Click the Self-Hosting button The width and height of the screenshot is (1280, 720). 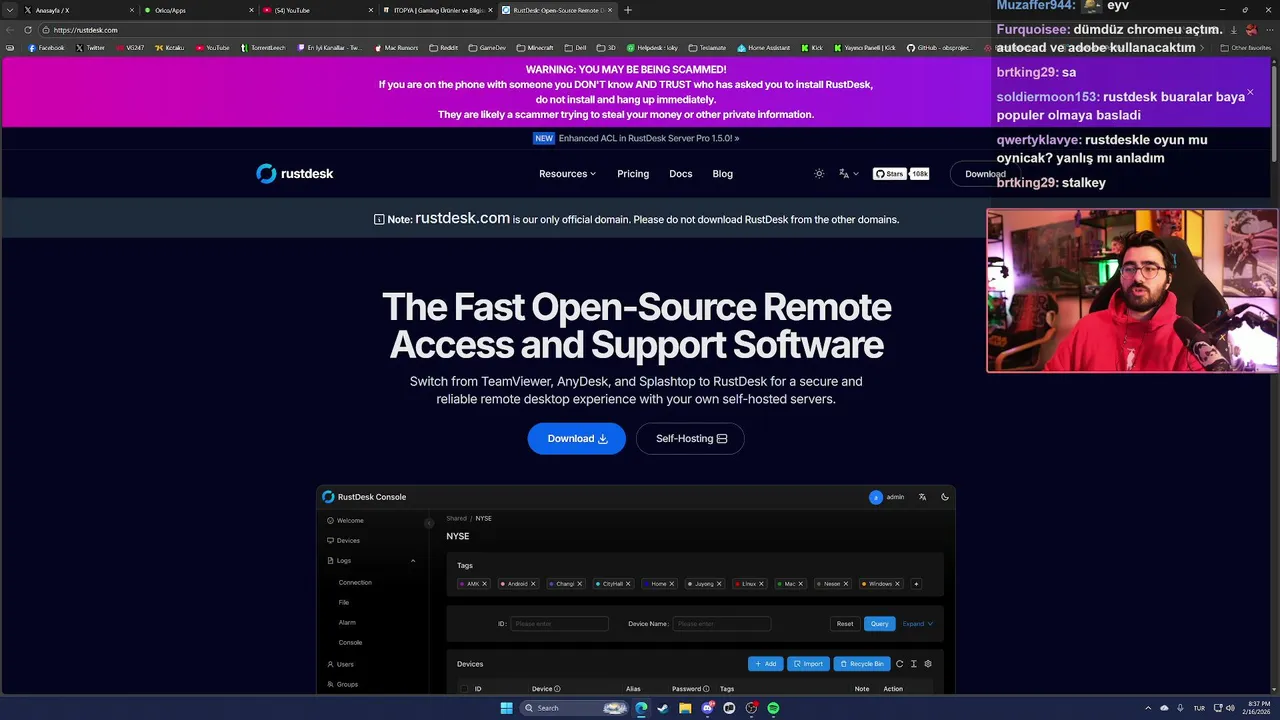point(690,439)
